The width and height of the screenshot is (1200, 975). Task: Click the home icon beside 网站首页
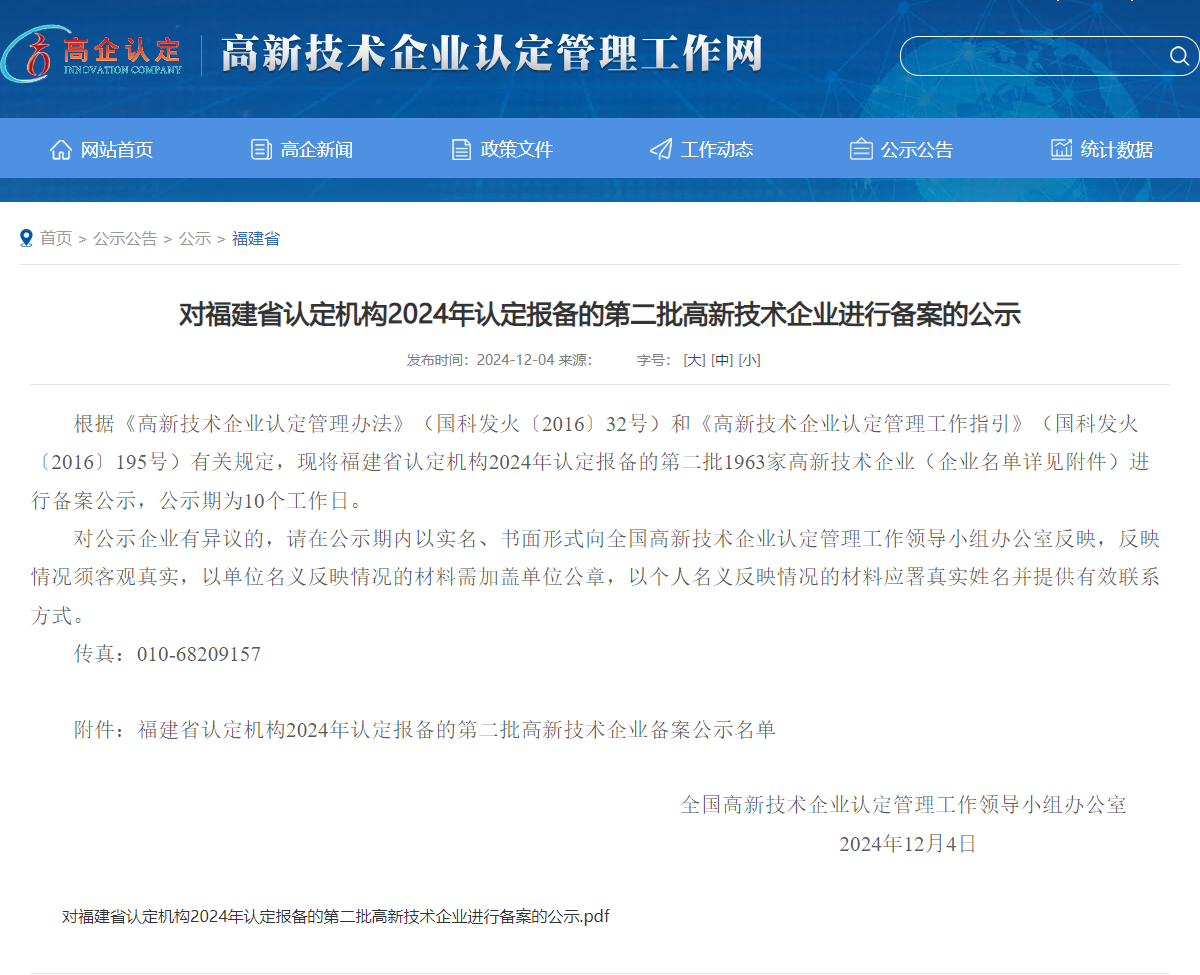pos(61,149)
